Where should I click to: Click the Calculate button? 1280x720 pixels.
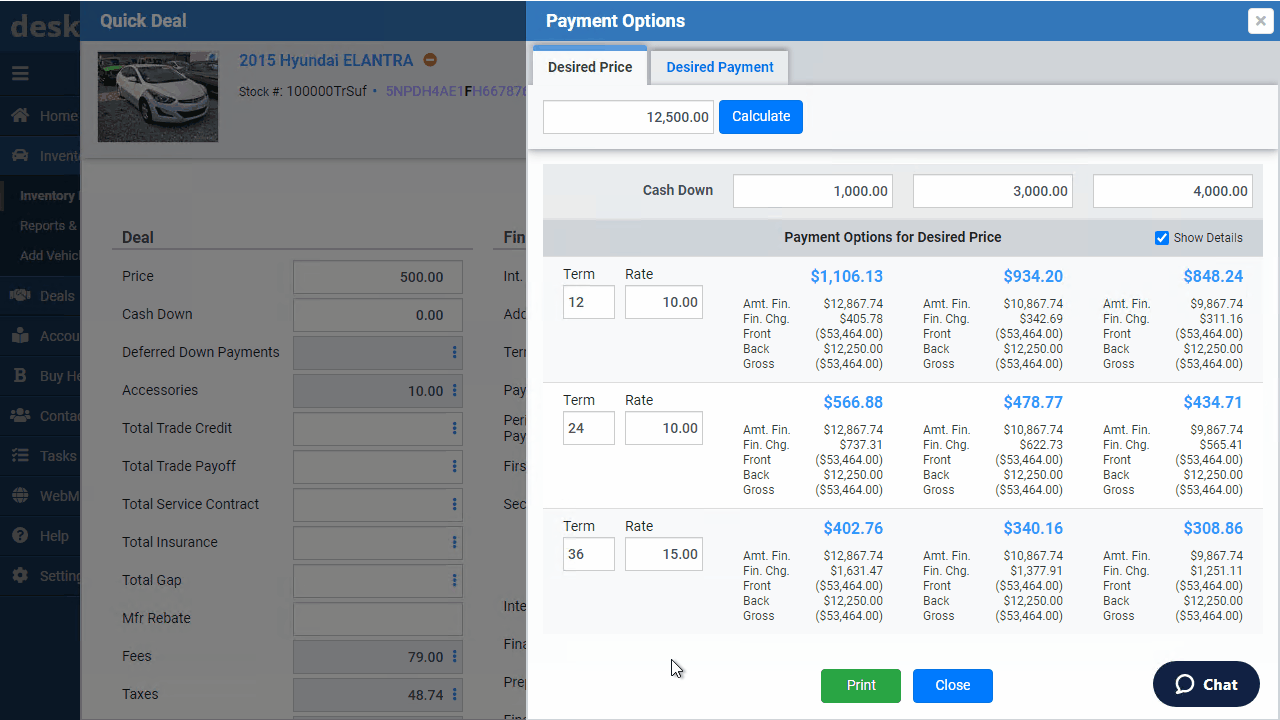[x=761, y=116]
